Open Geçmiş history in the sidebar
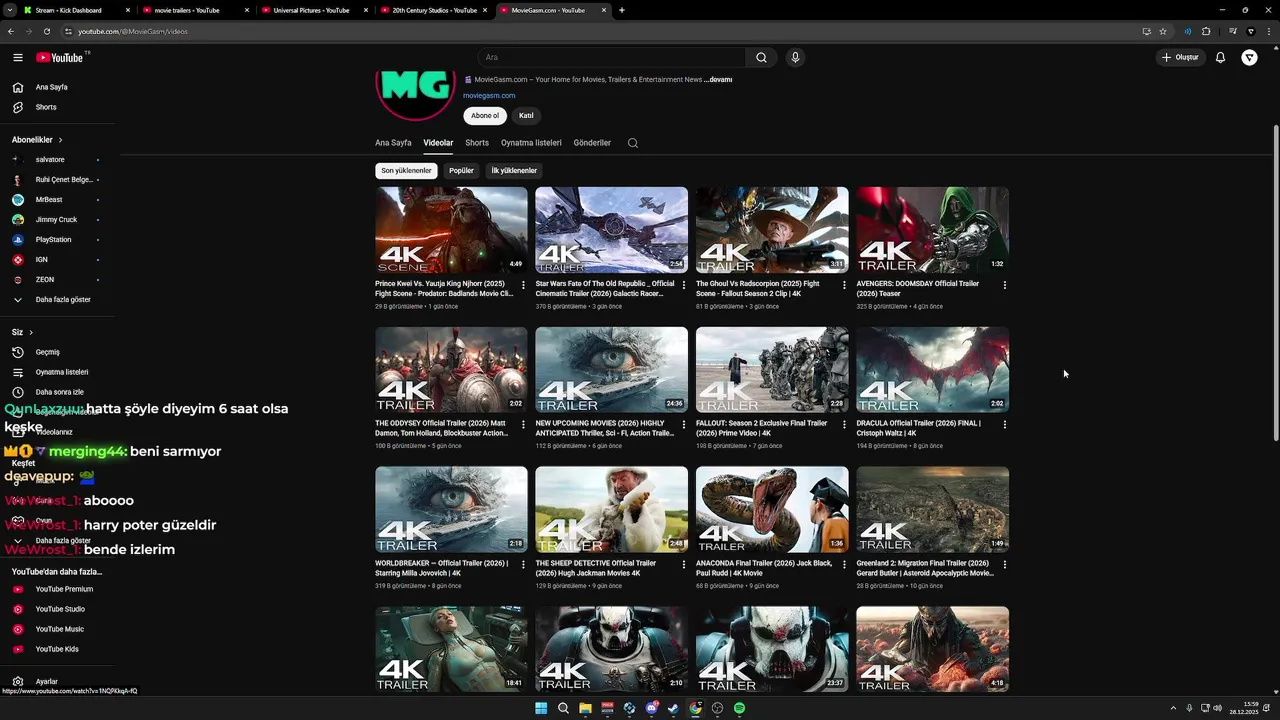 (48, 352)
